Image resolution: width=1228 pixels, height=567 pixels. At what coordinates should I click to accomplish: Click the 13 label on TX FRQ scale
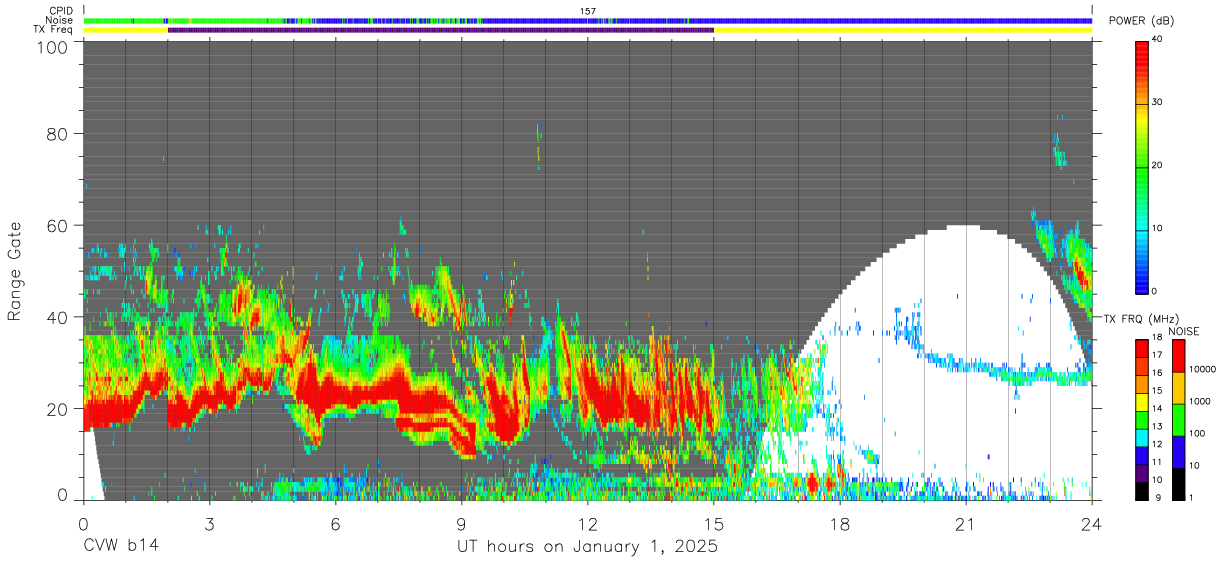[x=1156, y=427]
